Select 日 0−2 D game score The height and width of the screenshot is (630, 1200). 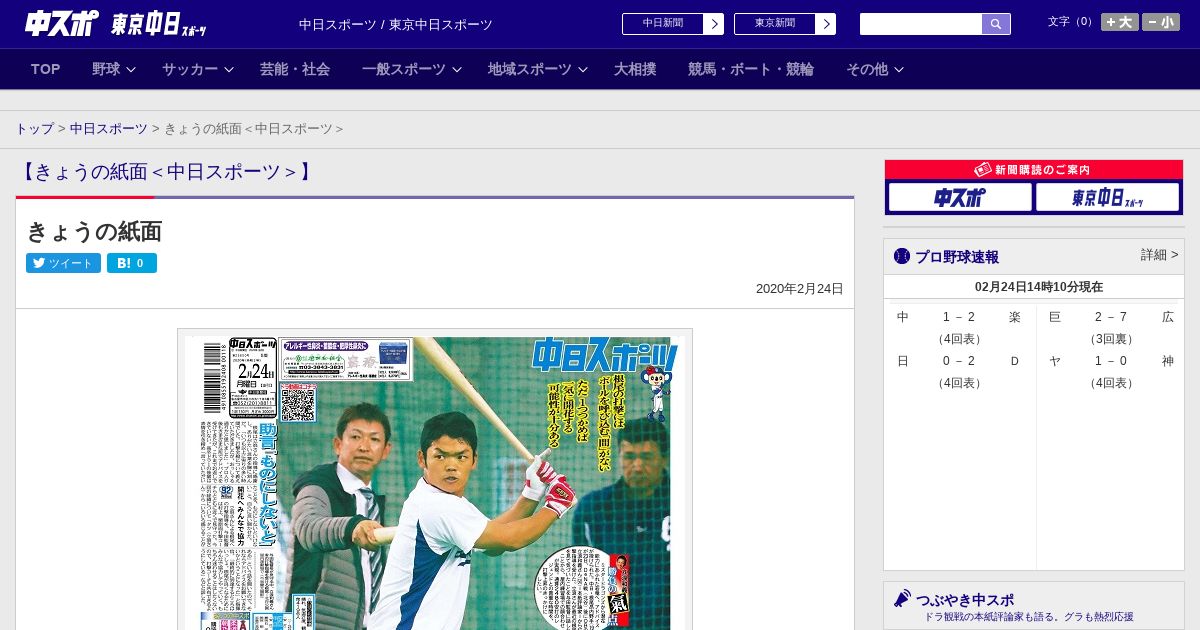pos(958,361)
